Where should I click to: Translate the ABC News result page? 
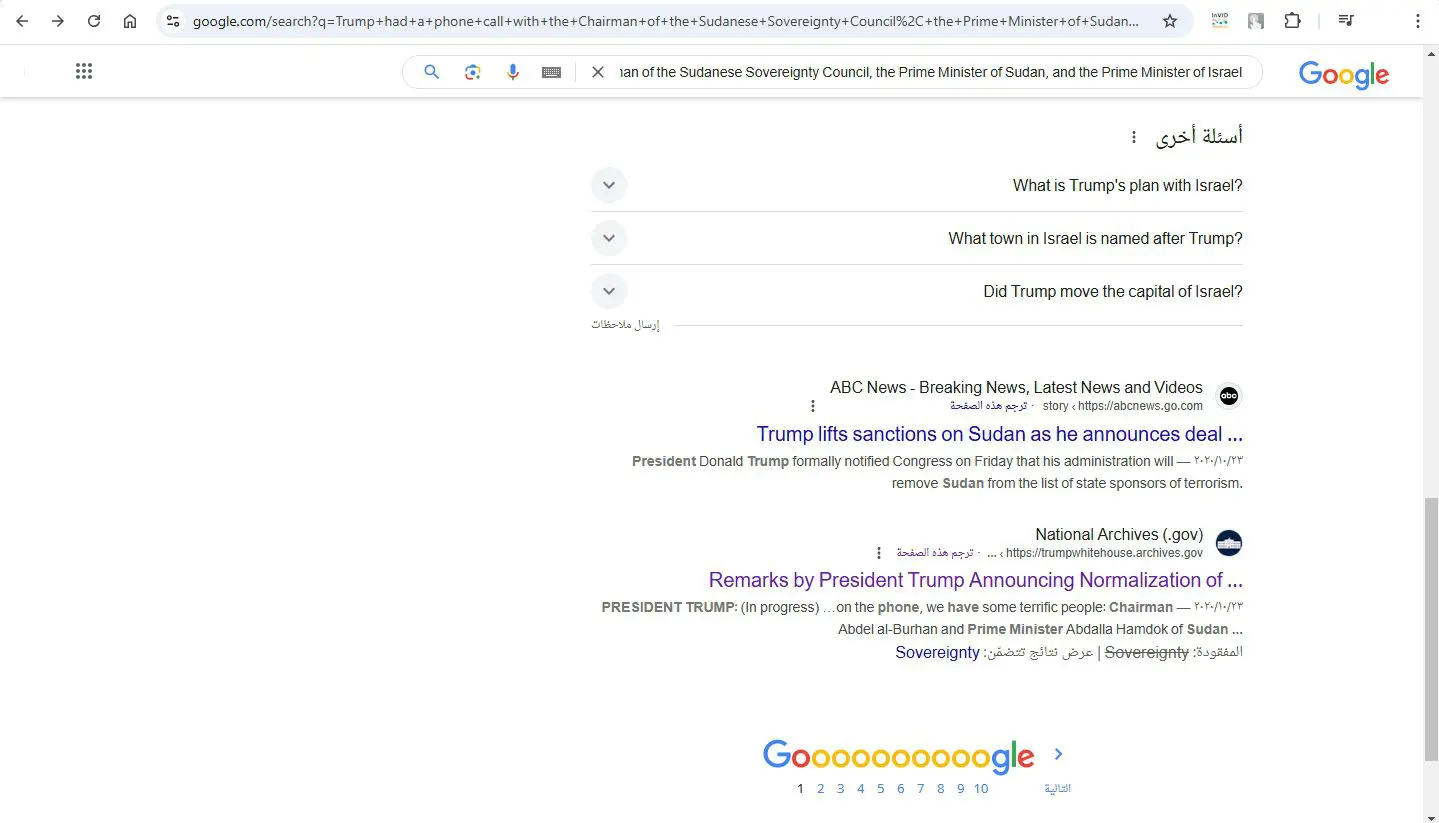click(x=988, y=406)
